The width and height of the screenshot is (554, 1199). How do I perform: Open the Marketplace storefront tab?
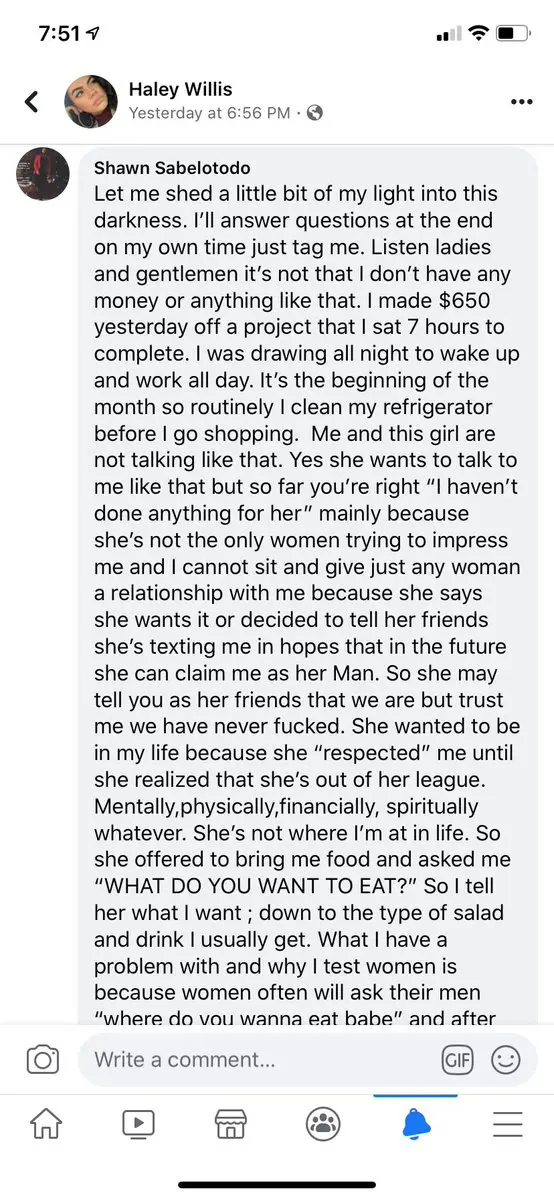click(x=230, y=1124)
